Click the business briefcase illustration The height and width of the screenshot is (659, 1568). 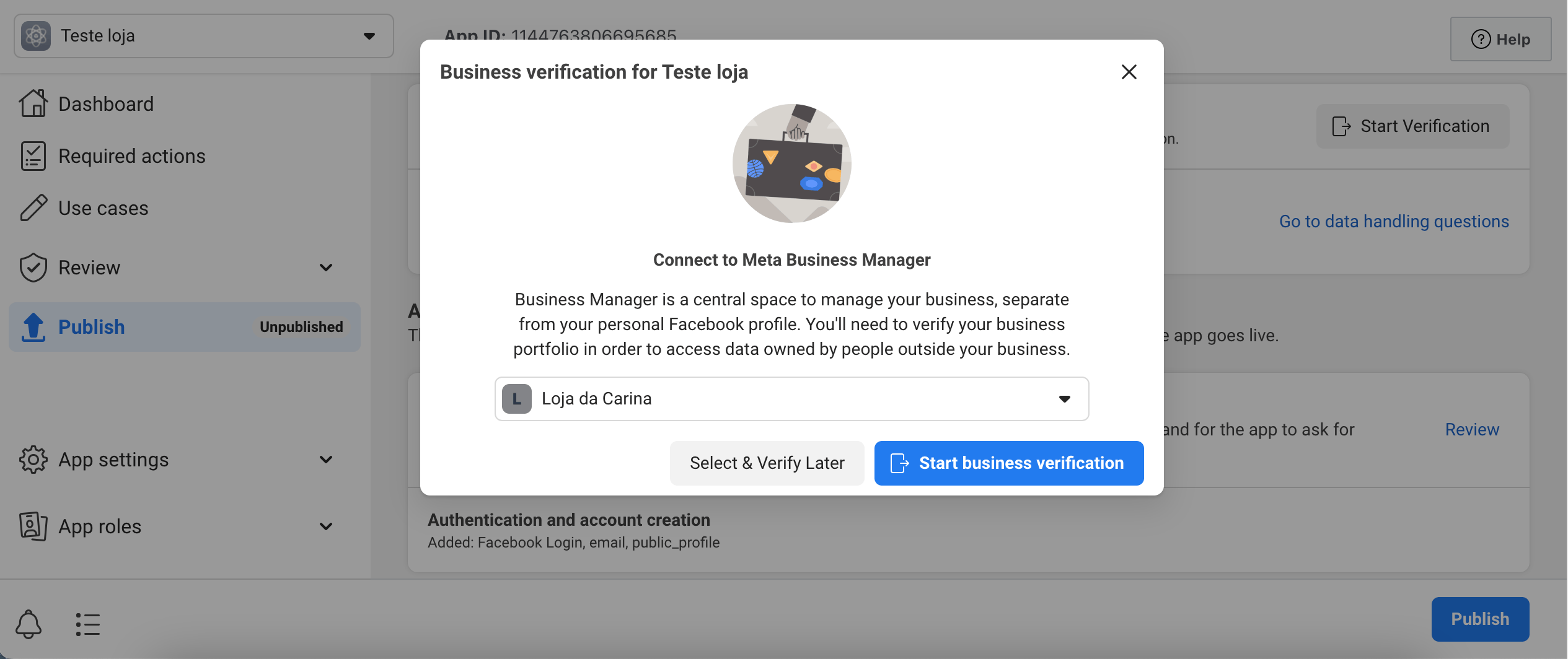click(x=791, y=164)
